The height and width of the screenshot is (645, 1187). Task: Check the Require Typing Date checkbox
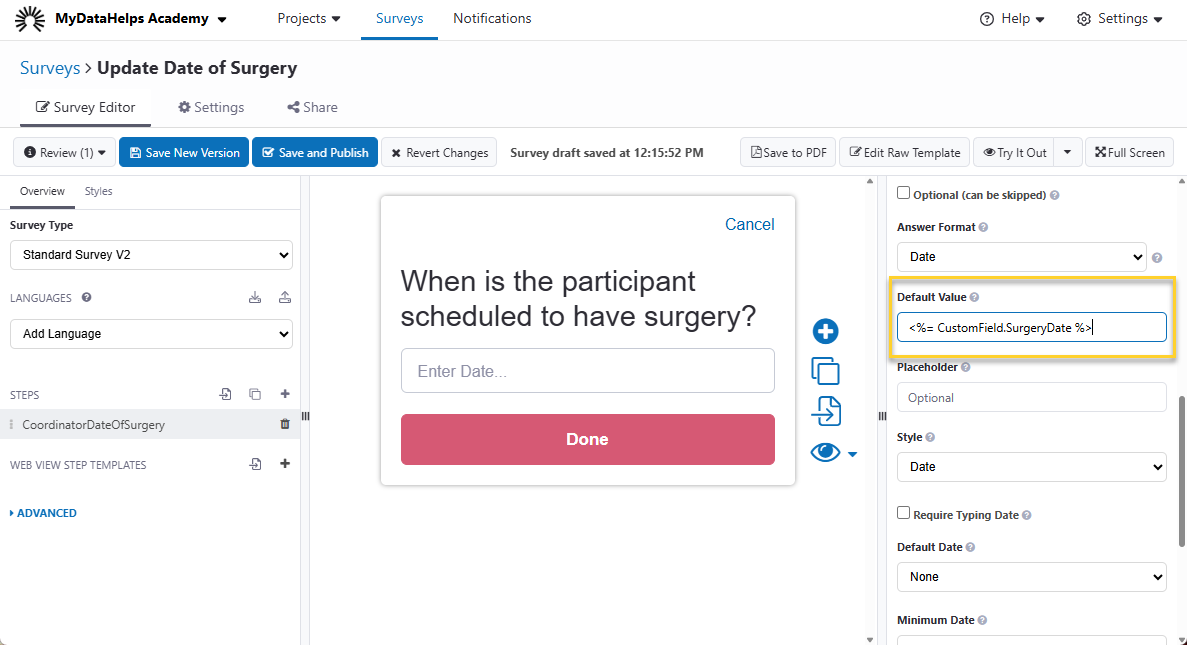tap(904, 513)
